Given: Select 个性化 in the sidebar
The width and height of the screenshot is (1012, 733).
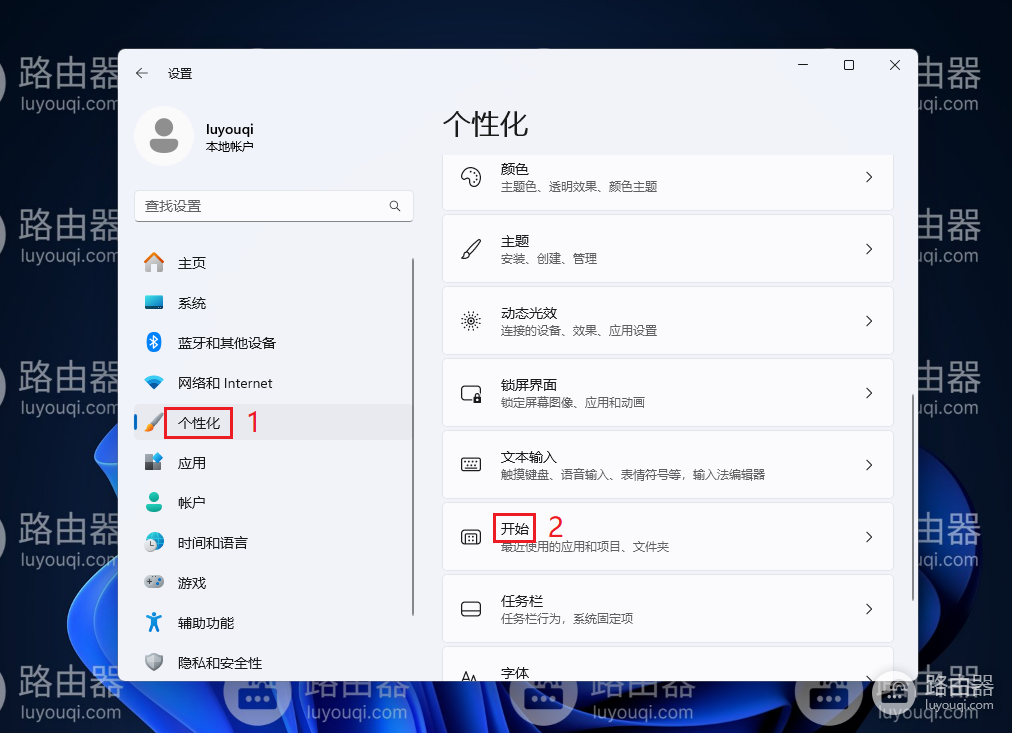Looking at the screenshot, I should 273,423.
